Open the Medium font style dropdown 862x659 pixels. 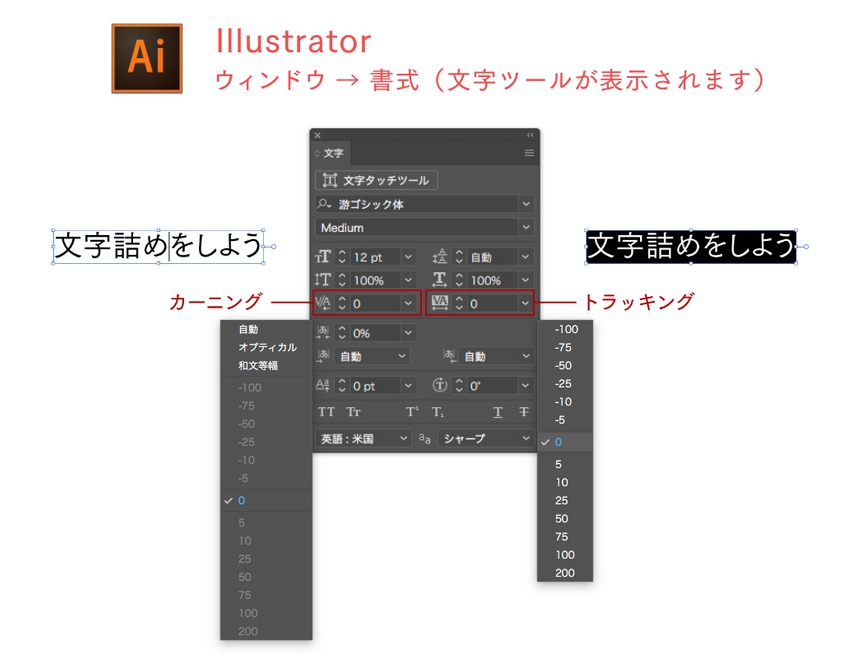click(424, 228)
